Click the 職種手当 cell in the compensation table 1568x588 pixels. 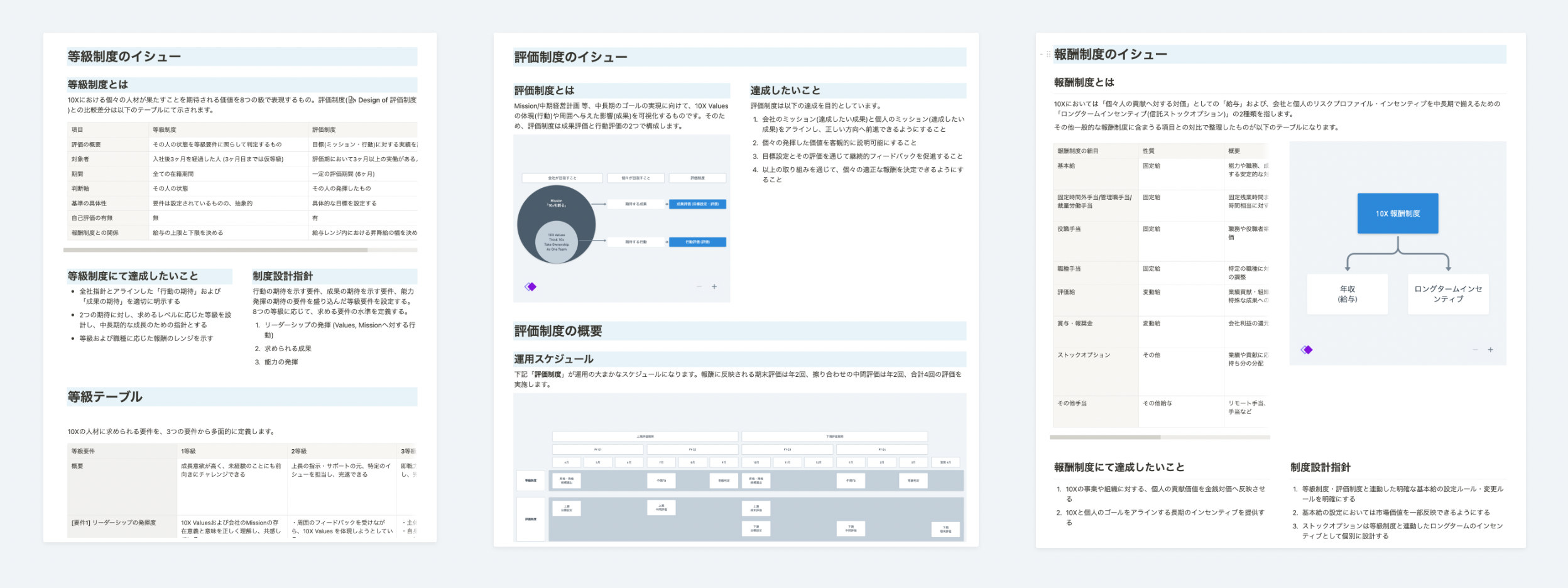pyautogui.click(x=1096, y=273)
